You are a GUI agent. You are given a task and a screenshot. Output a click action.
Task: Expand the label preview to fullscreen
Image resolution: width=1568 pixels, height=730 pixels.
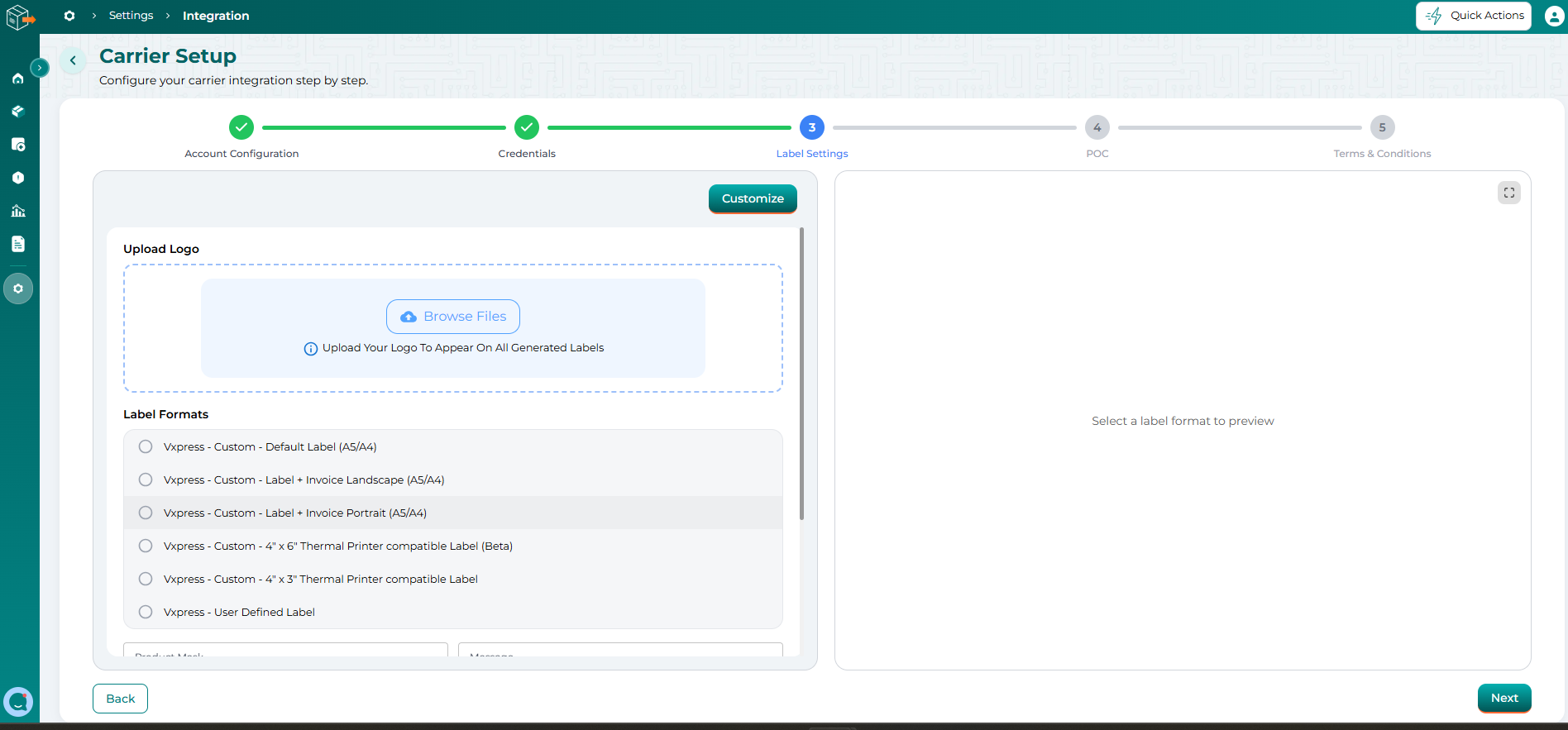click(1509, 193)
